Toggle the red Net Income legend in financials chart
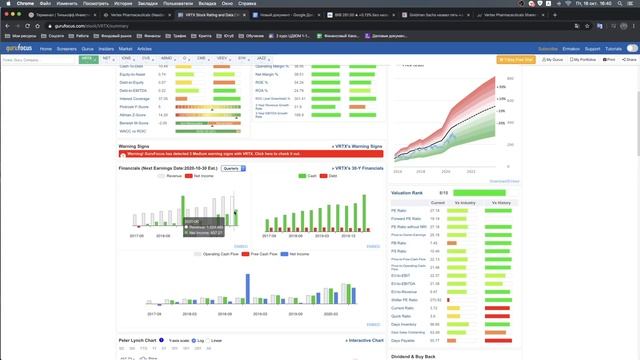The height and width of the screenshot is (360, 640). (199, 176)
